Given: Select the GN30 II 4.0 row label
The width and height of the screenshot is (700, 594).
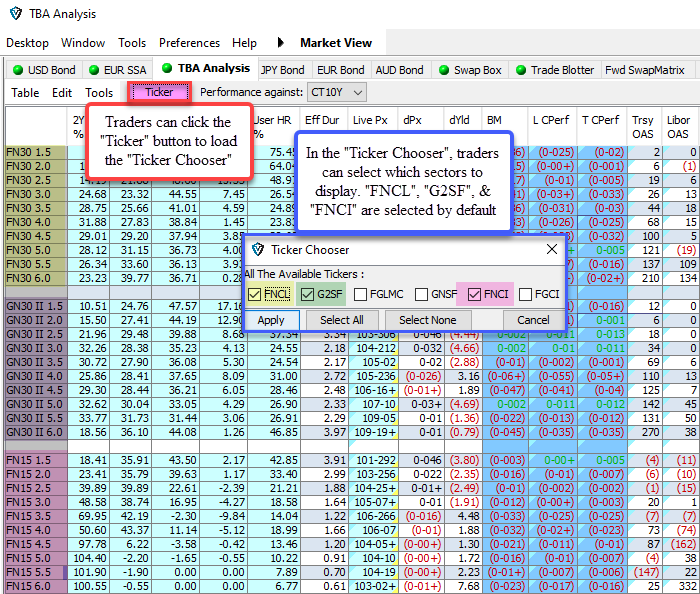Looking at the screenshot, I should pos(36,376).
